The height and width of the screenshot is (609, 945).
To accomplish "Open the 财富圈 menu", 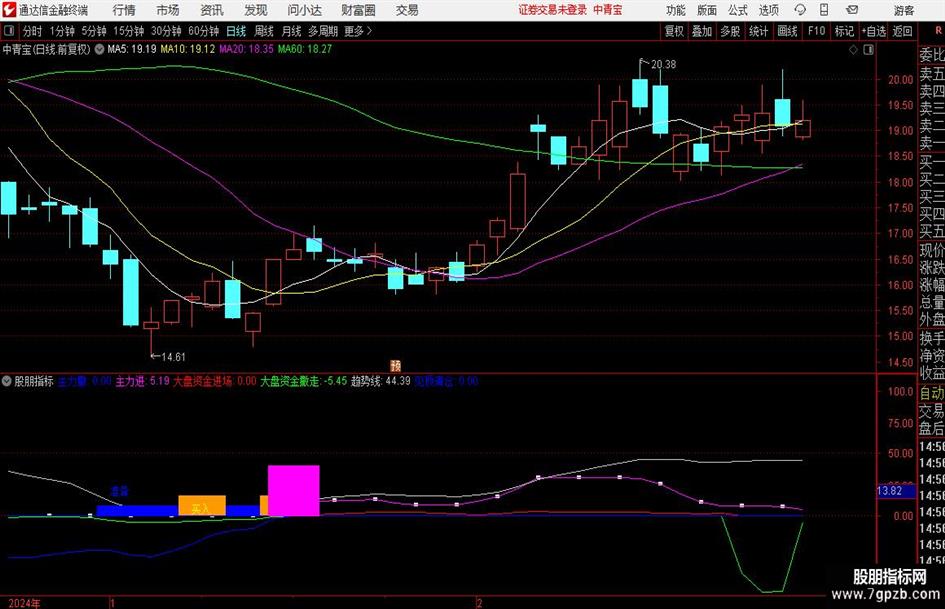I will (358, 10).
